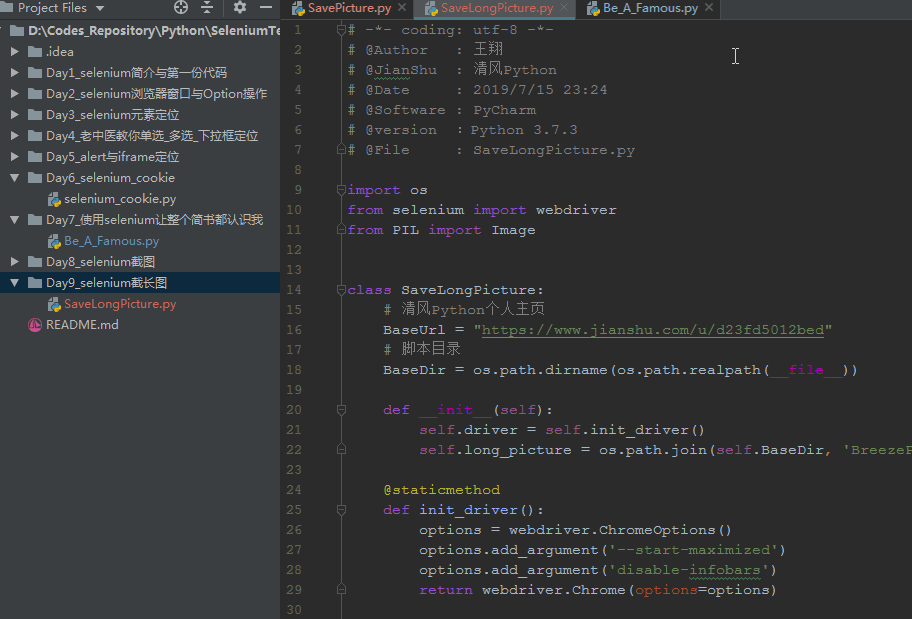Open the Project Files view dropdown

[x=99, y=8]
